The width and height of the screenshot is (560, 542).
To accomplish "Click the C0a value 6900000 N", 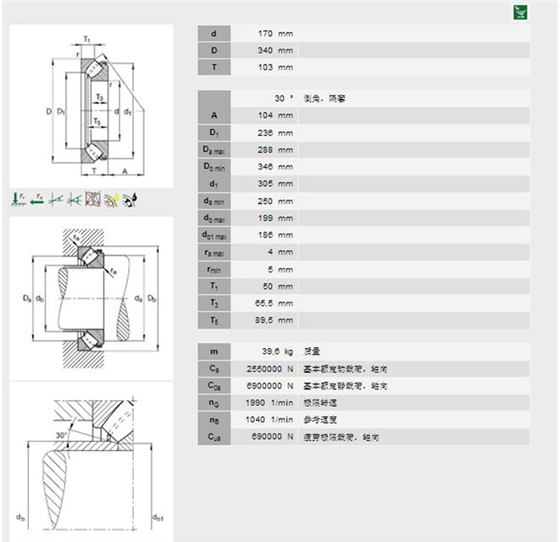I will click(x=270, y=386).
